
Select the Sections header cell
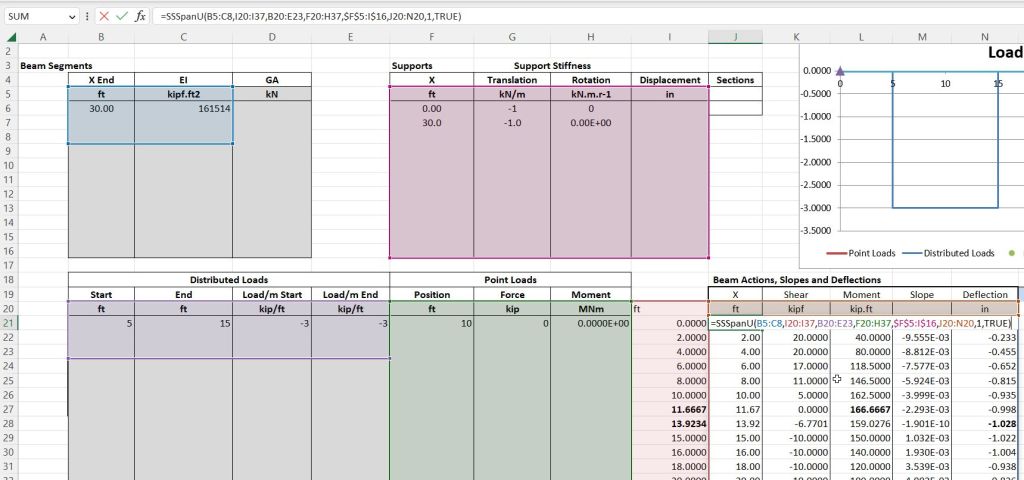pos(735,79)
